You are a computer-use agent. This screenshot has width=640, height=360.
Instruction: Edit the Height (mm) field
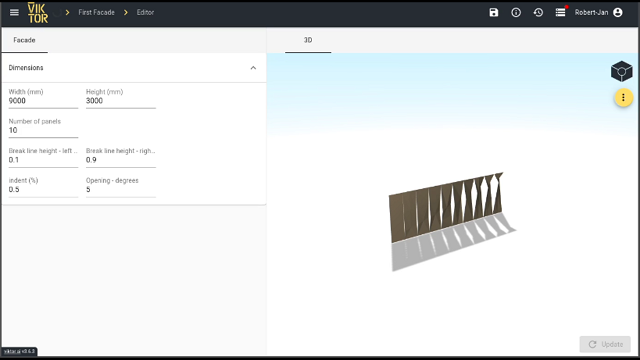(121, 101)
